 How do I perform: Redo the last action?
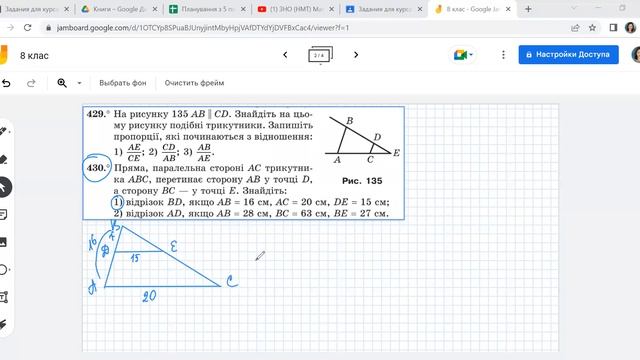pos(31,83)
